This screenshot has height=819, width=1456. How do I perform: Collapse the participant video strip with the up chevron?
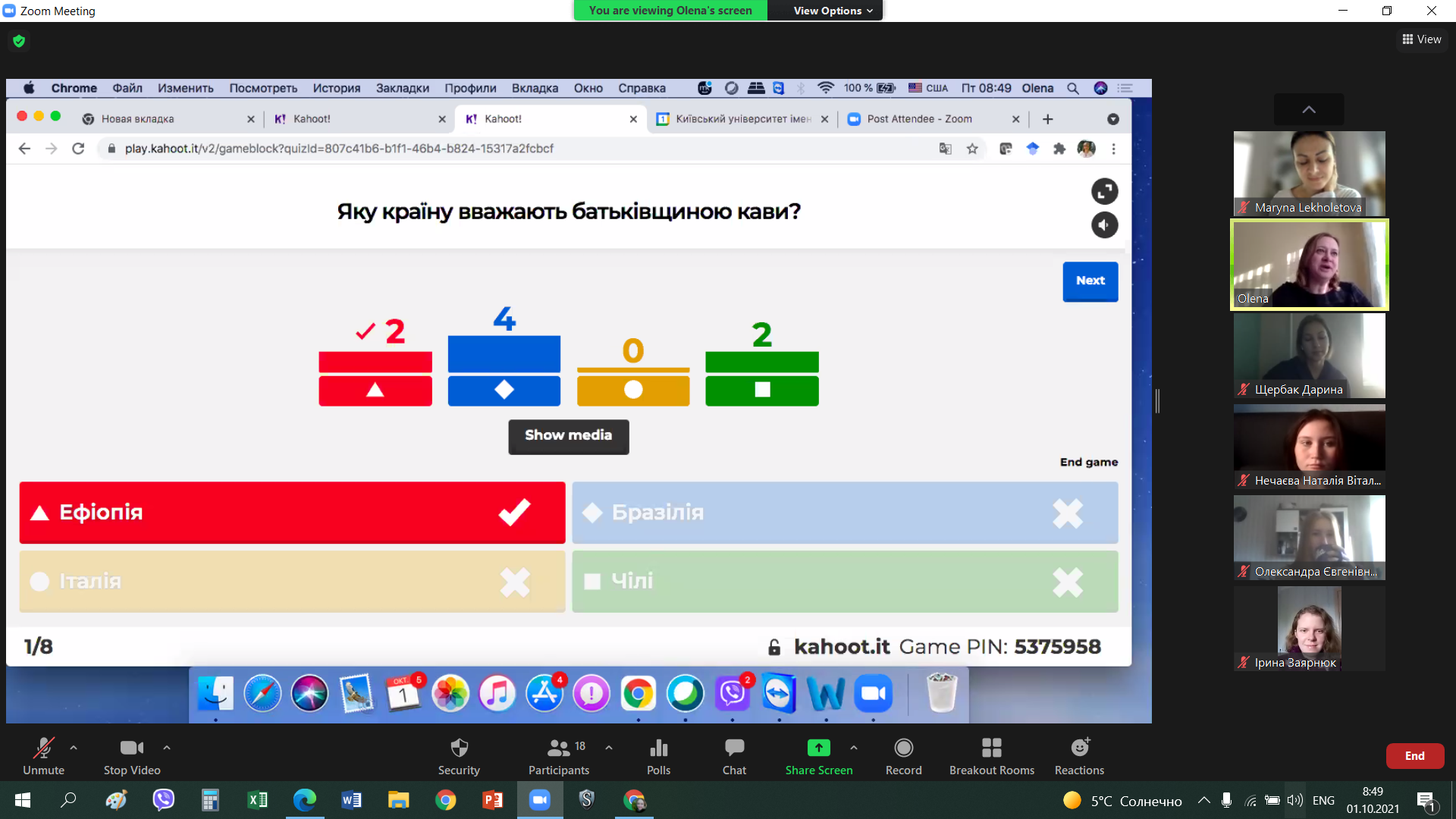[1309, 109]
